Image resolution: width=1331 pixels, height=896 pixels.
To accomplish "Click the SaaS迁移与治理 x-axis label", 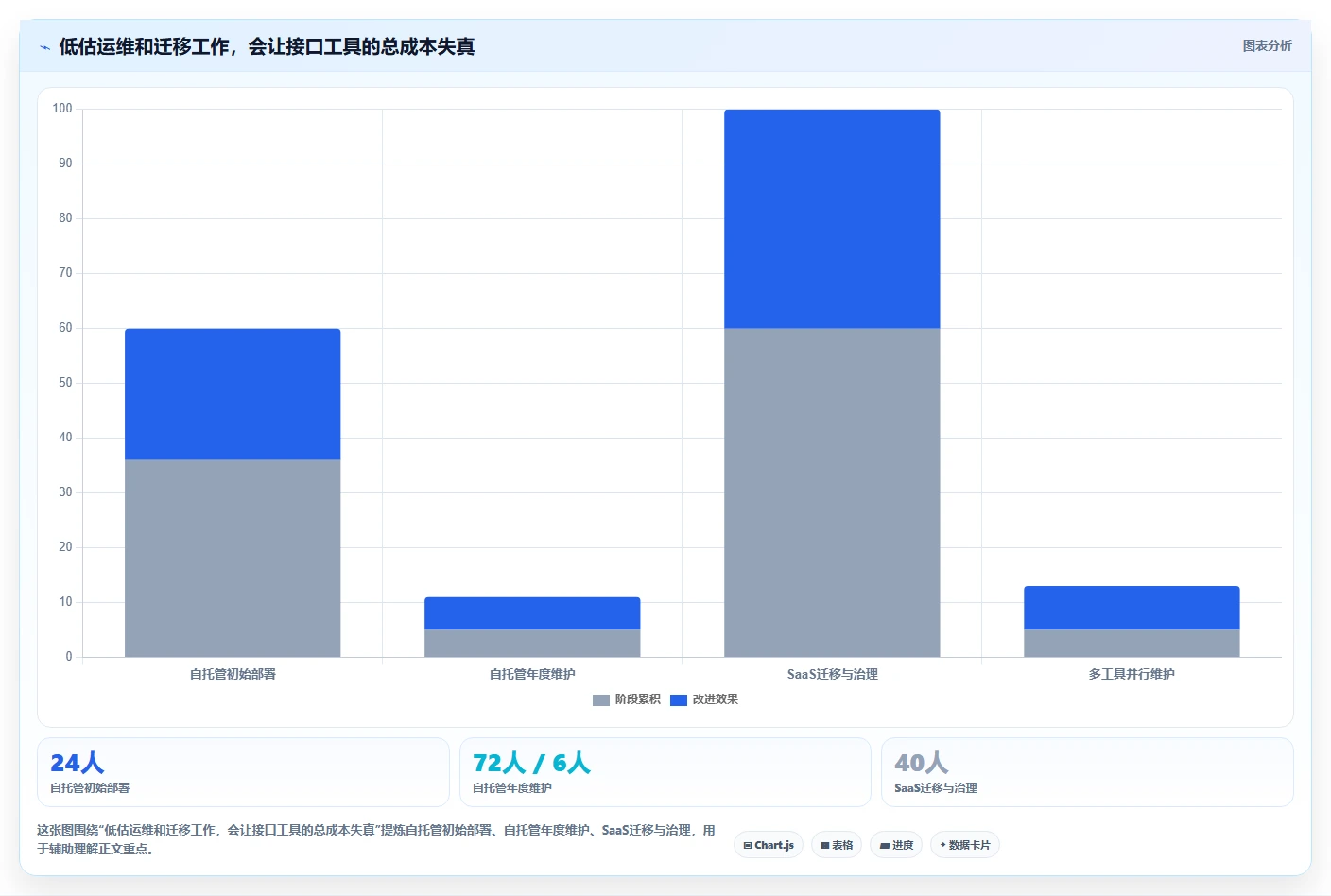I will coord(832,674).
